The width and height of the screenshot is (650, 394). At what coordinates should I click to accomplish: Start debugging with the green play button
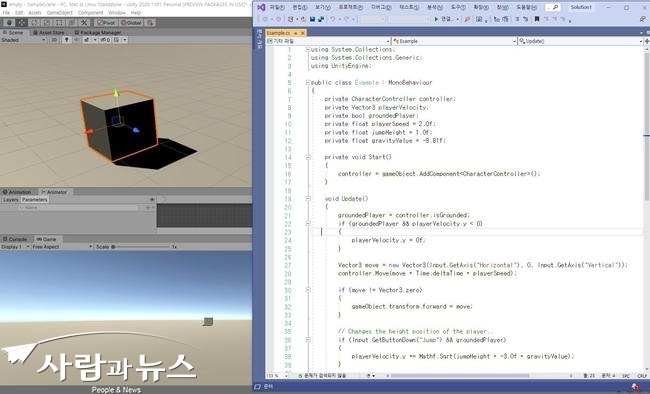click(436, 19)
